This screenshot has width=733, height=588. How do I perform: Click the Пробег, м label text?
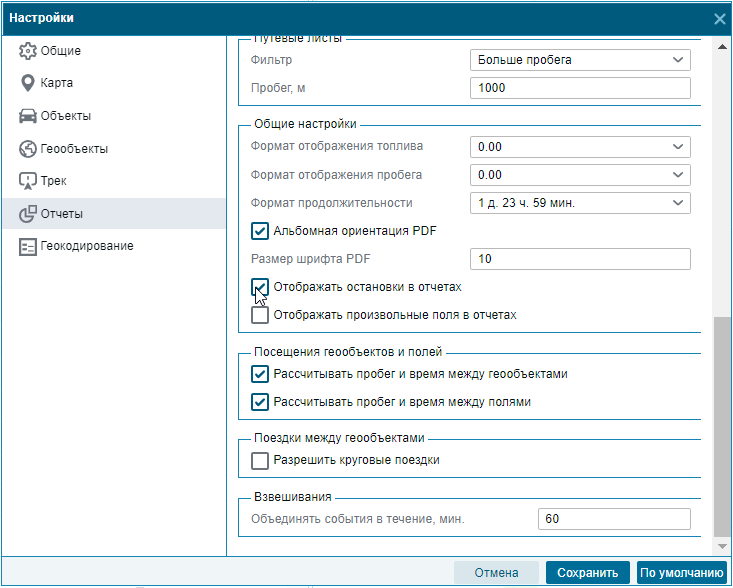[278, 88]
